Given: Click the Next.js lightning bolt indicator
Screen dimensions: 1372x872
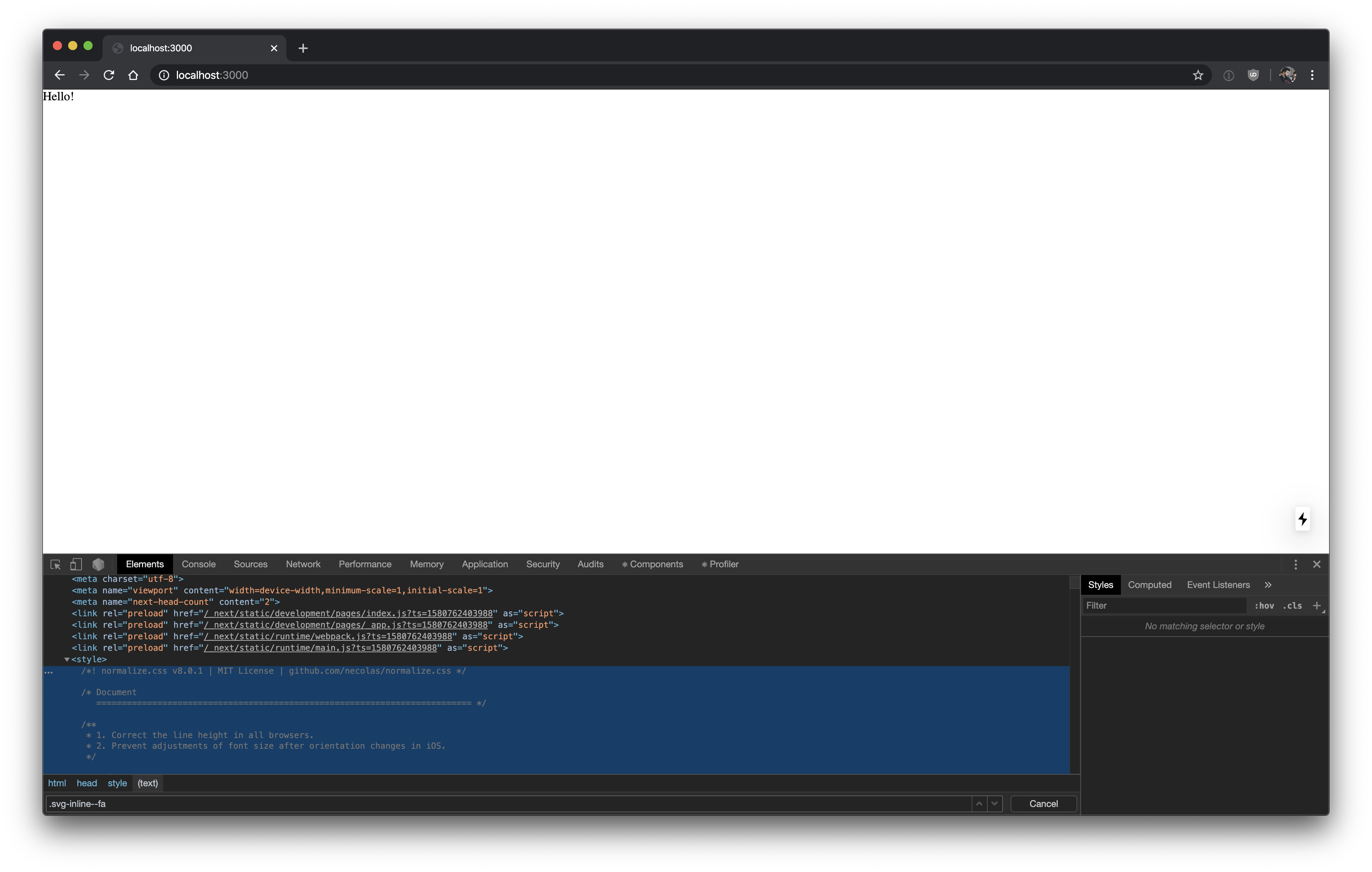Looking at the screenshot, I should click(x=1302, y=519).
